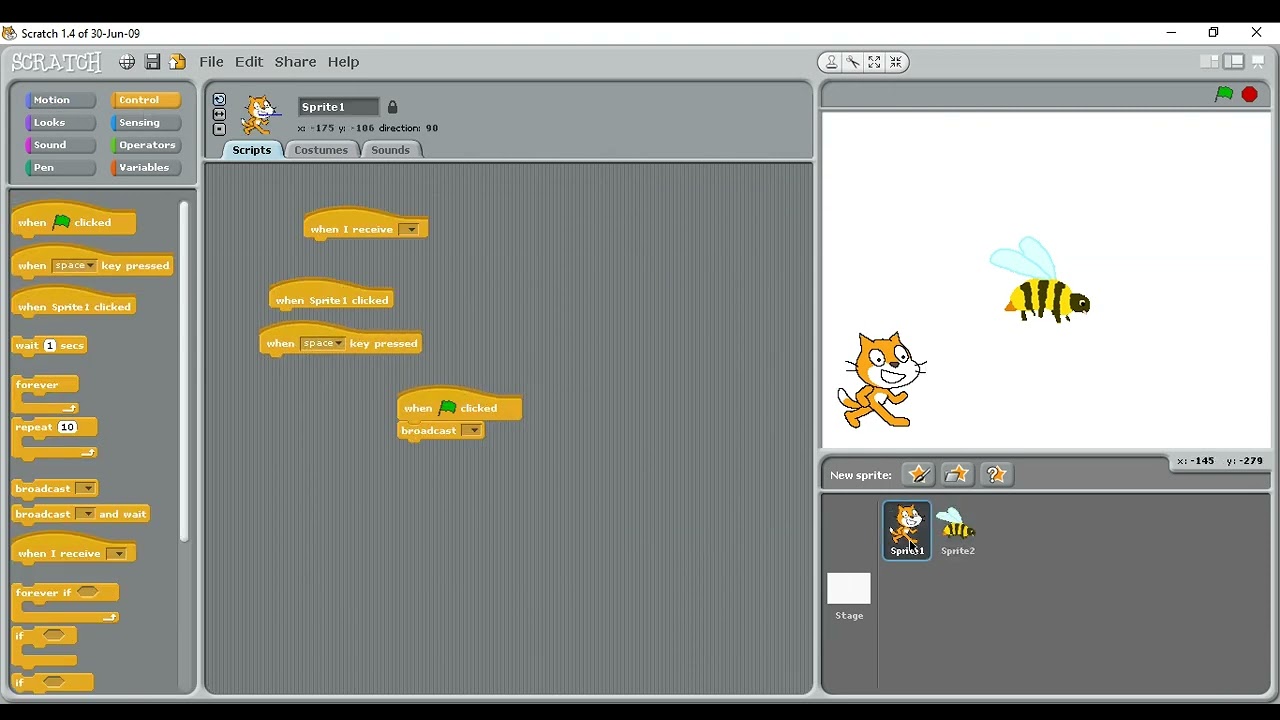Click the 'when flag clicked' palette block

(74, 221)
